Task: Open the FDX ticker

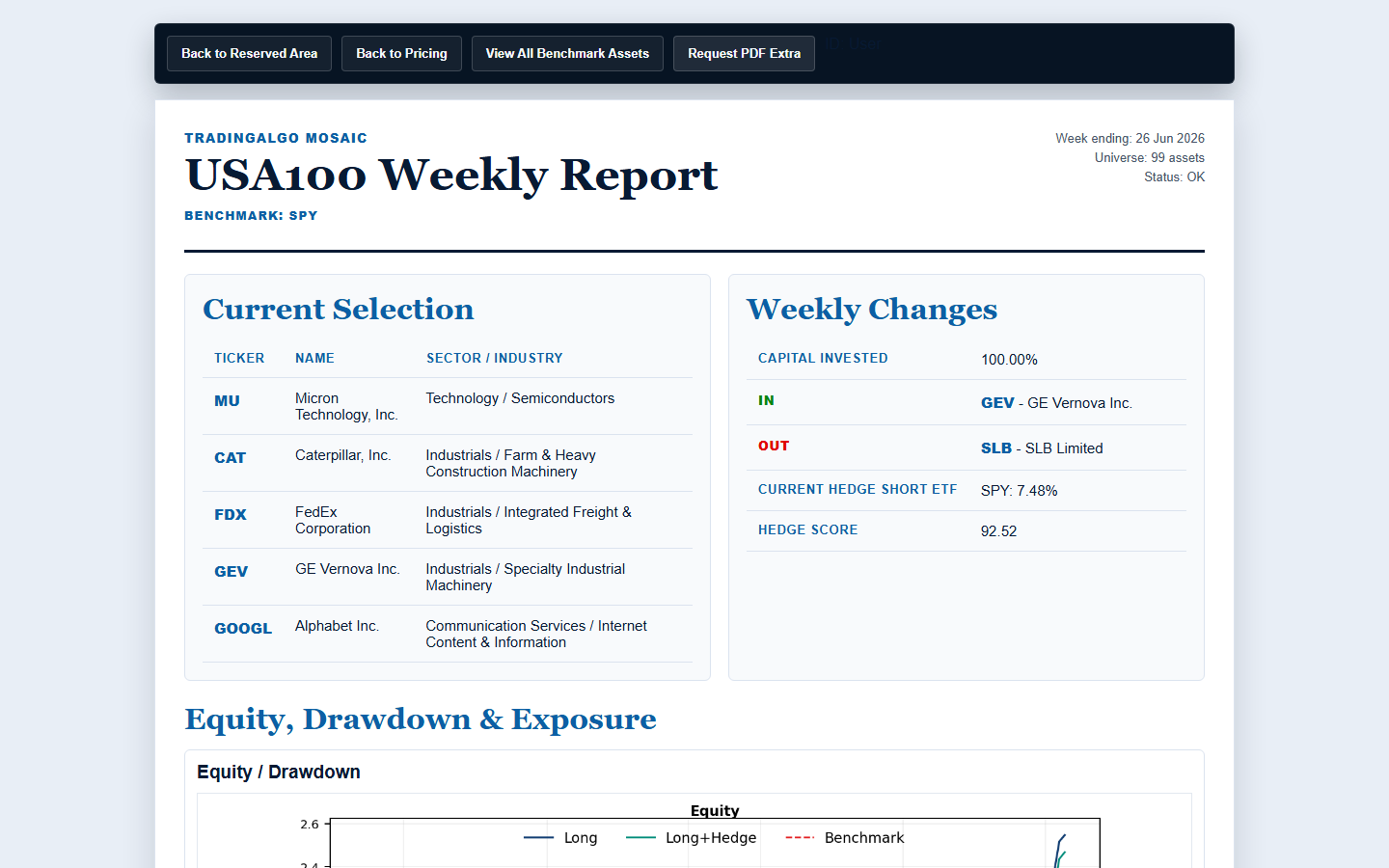Action: click(x=231, y=515)
